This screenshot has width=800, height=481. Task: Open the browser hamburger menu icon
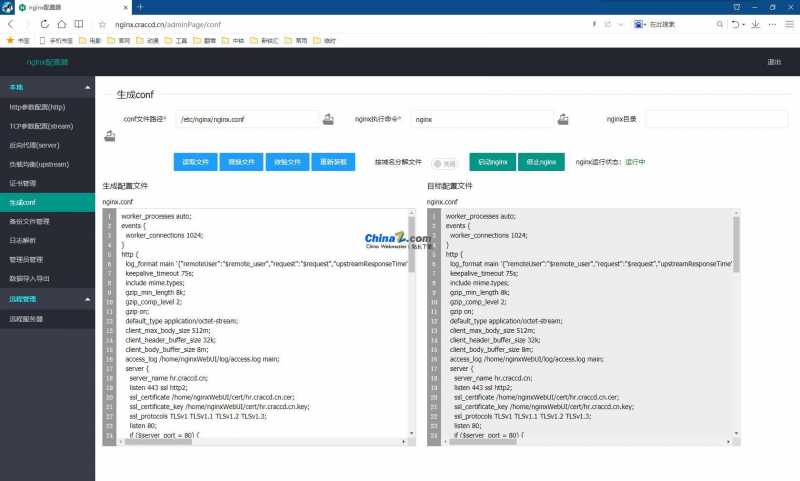click(789, 23)
